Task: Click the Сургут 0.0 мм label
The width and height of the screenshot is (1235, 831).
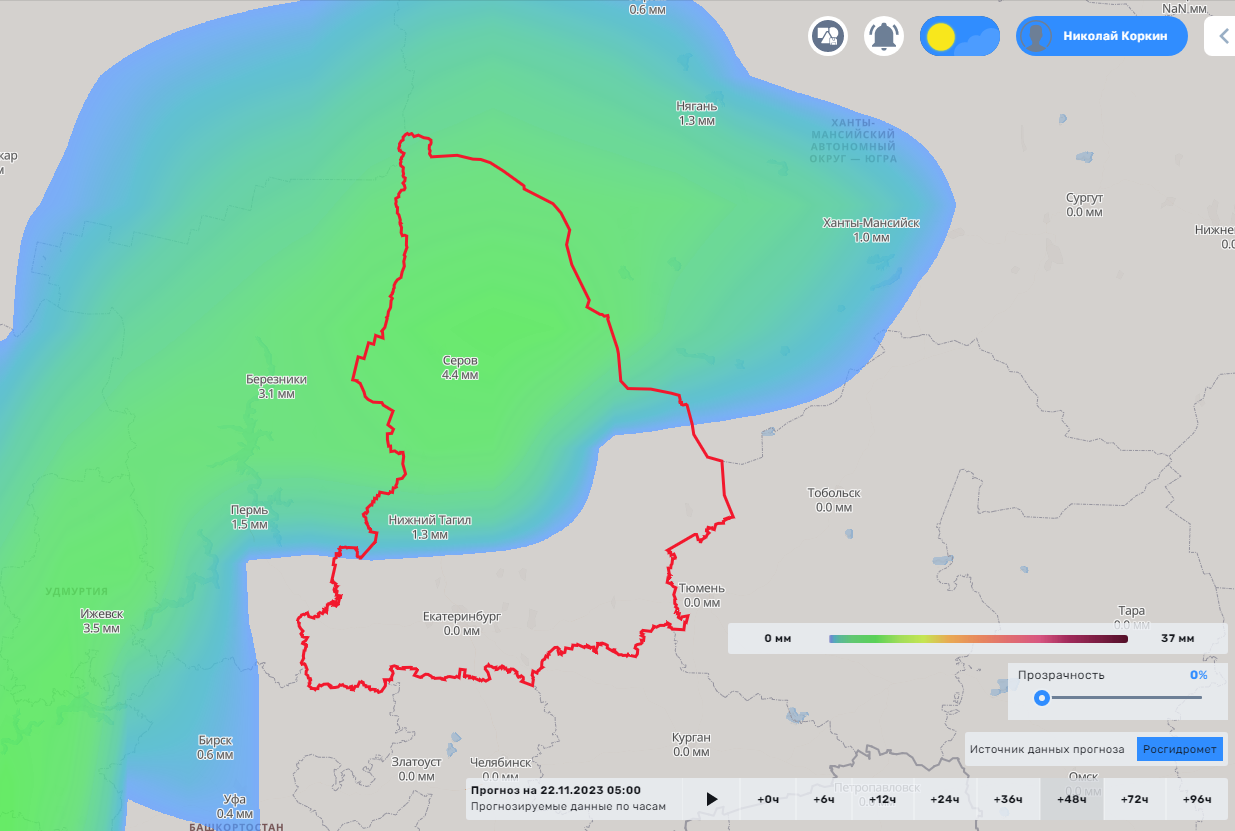Action: (1084, 205)
